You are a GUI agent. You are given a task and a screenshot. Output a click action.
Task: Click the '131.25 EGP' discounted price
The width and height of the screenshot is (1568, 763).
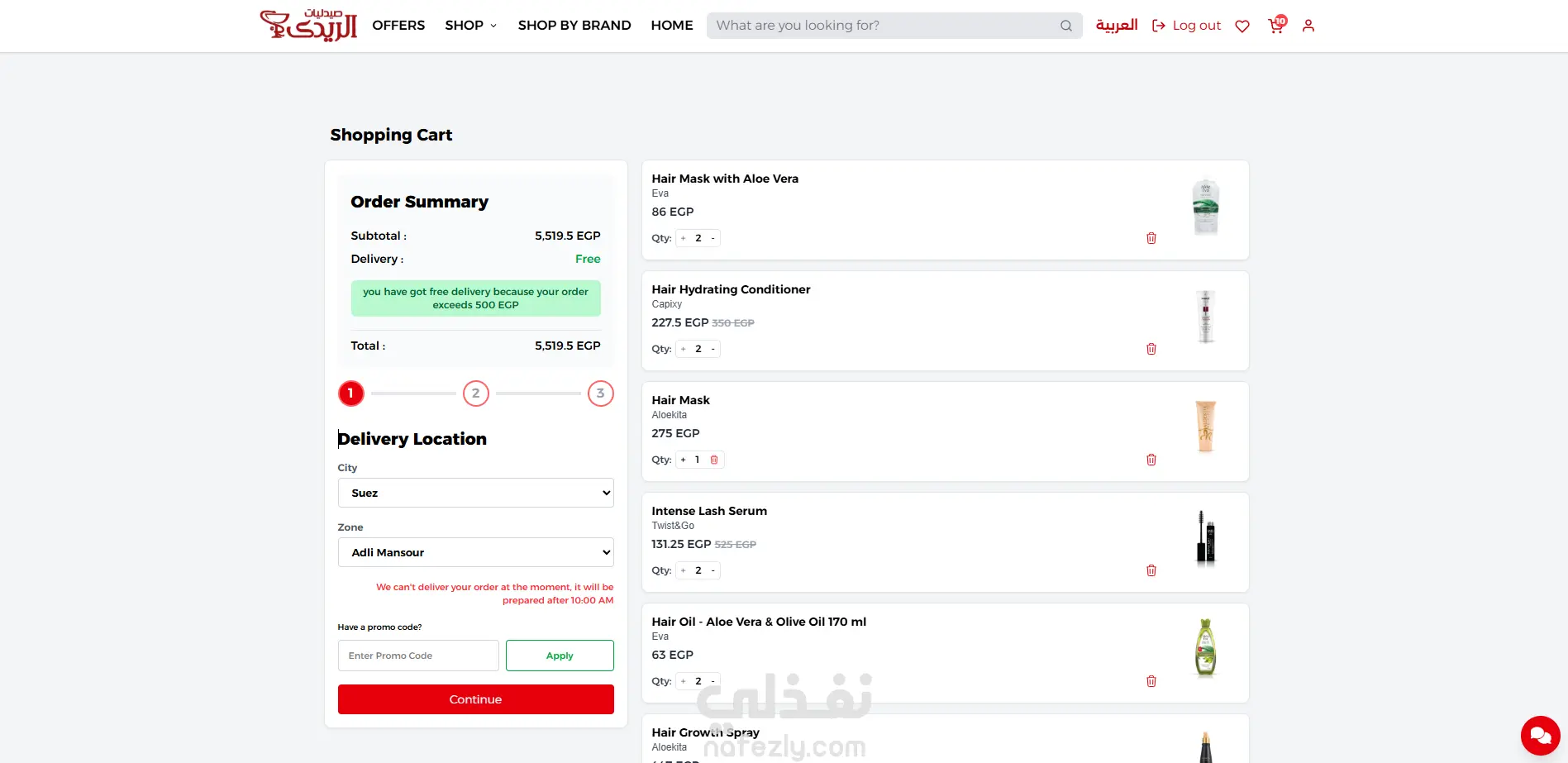pos(681,544)
